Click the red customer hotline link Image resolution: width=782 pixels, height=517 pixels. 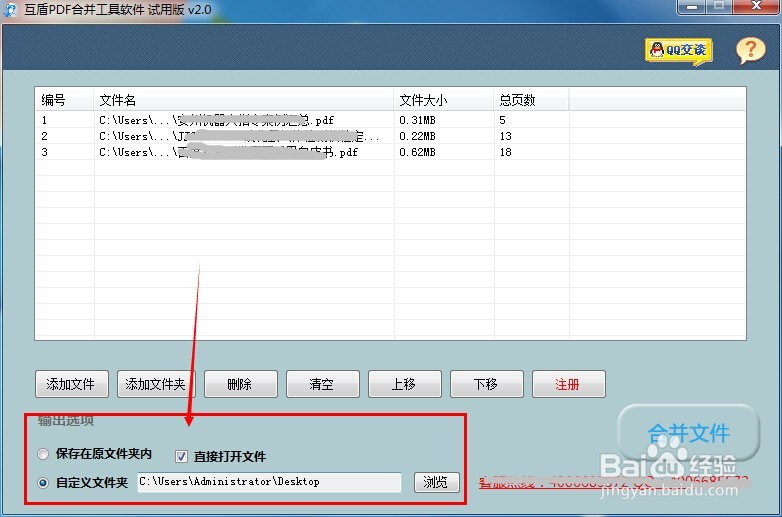coord(614,482)
